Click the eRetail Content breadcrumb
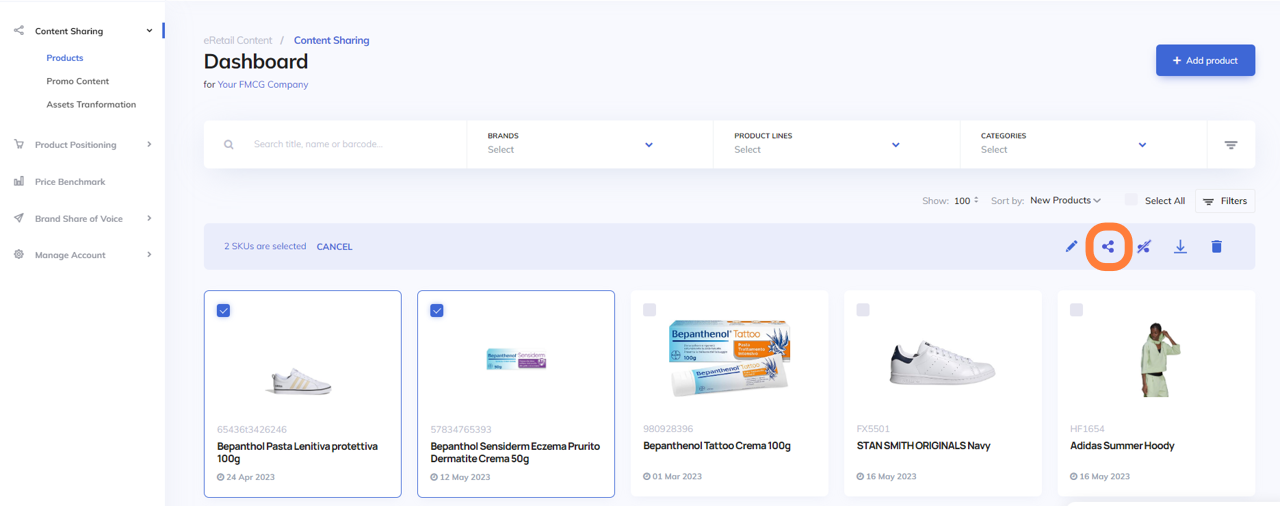 pyautogui.click(x=238, y=40)
